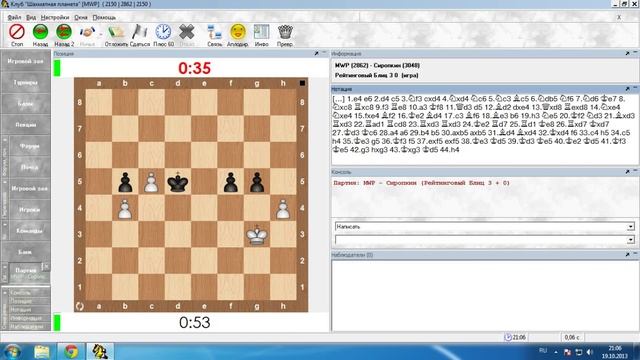Select the black pawn on b5
640x360 pixels.
click(125, 182)
